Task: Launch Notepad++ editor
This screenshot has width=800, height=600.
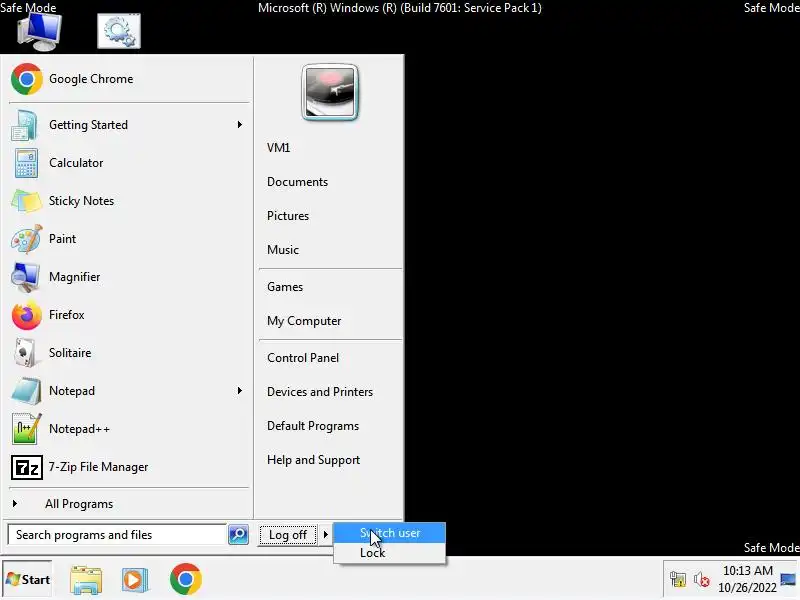Action: [128, 429]
